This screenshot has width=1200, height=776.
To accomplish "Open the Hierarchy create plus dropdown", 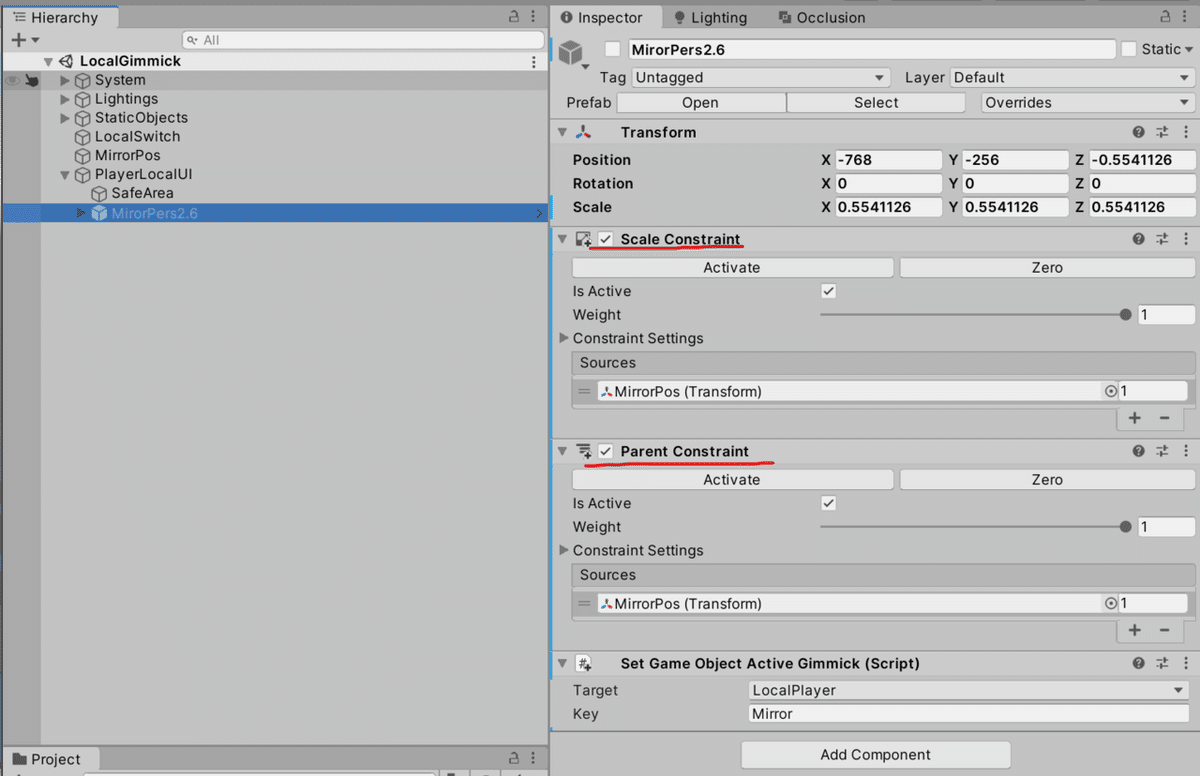I will tap(25, 40).
